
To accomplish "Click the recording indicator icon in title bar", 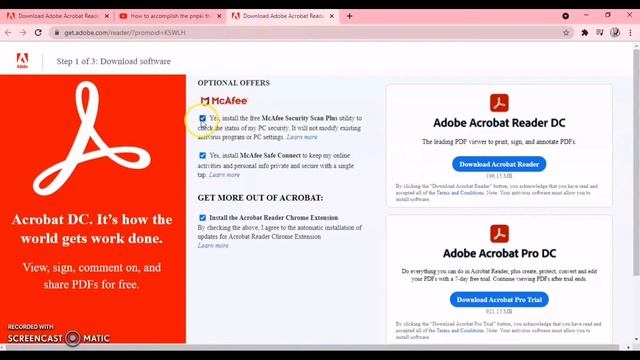I will tap(565, 16).
